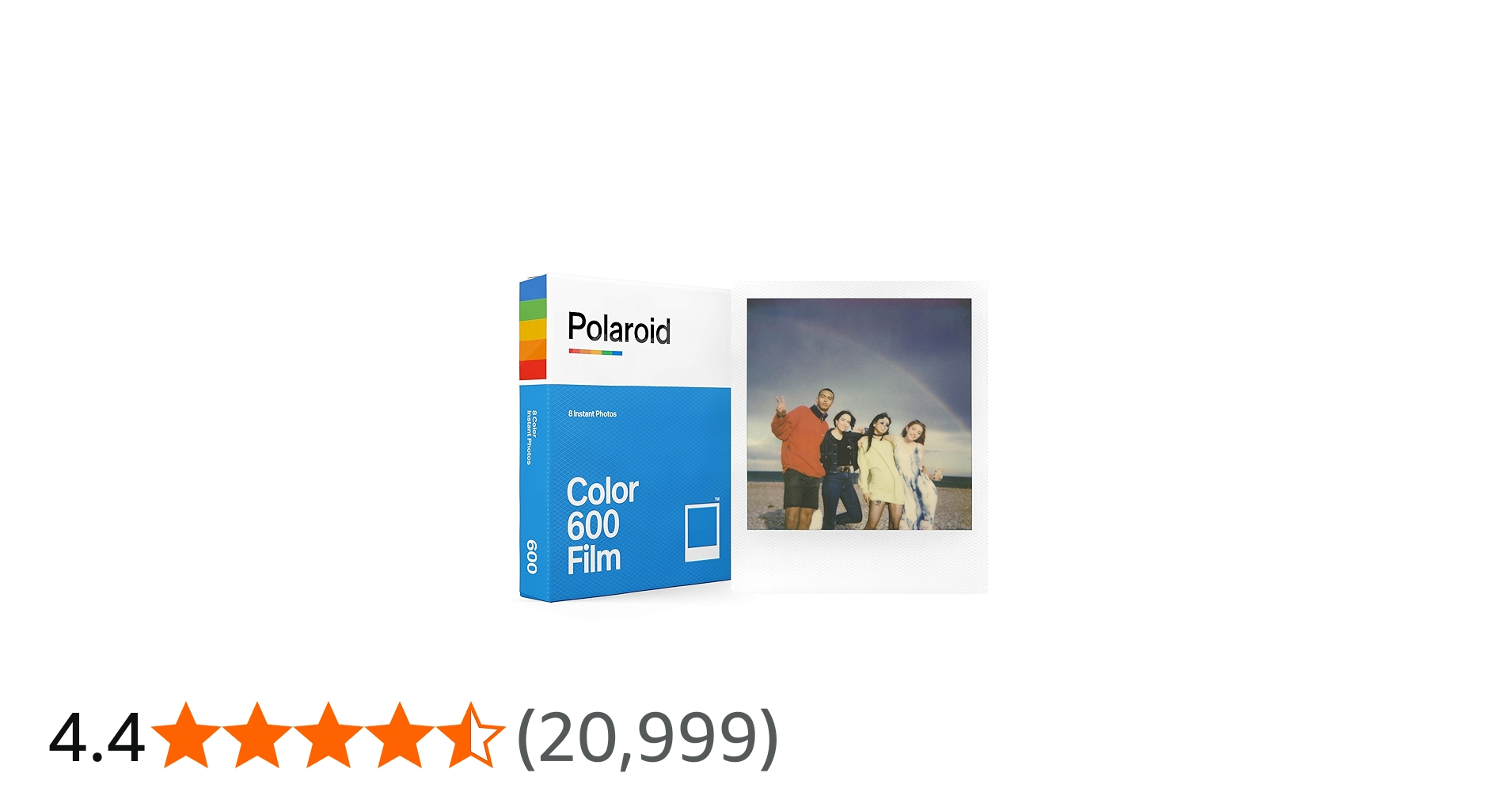The image size is (1512, 792).
Task: Click the third orange rating star
Action: click(x=328, y=736)
